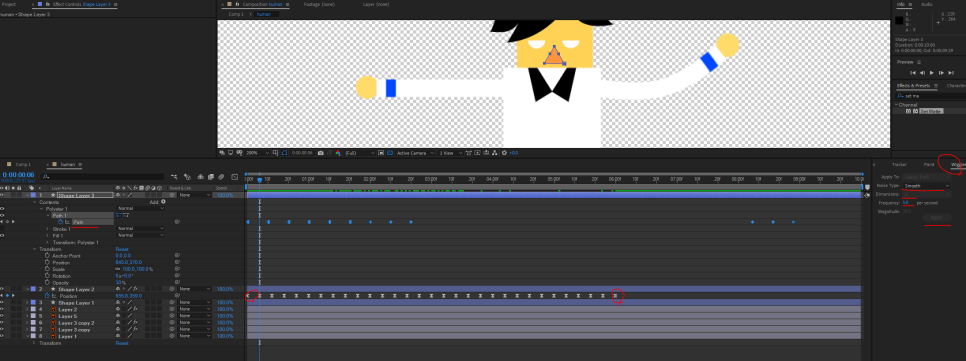966x361 pixels.
Task: Open Polystar 1 blend mode Normal dropdown
Action: (x=140, y=208)
